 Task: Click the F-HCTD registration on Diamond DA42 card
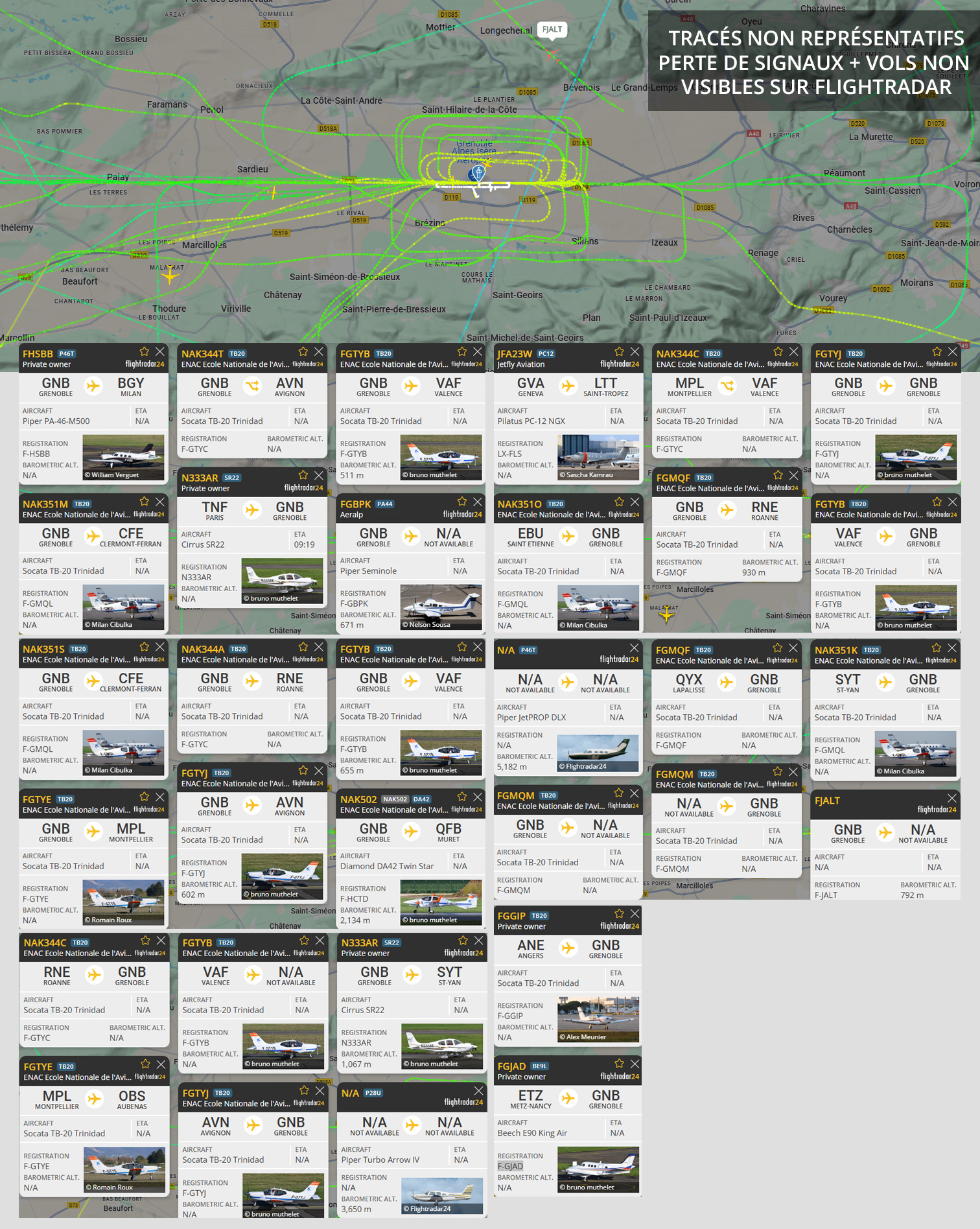pos(354,899)
